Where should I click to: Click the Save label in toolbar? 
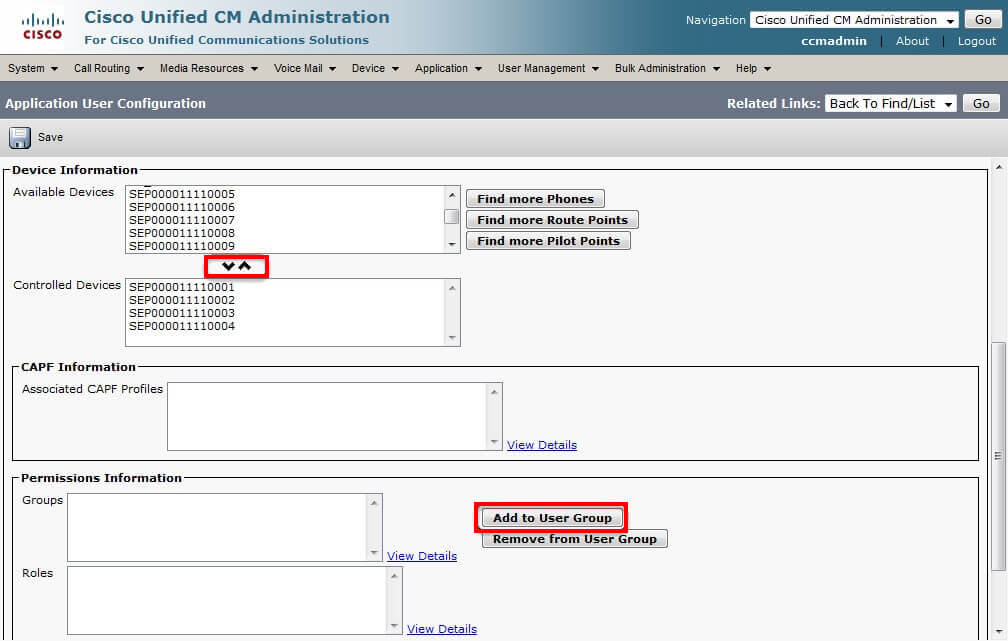click(50, 138)
